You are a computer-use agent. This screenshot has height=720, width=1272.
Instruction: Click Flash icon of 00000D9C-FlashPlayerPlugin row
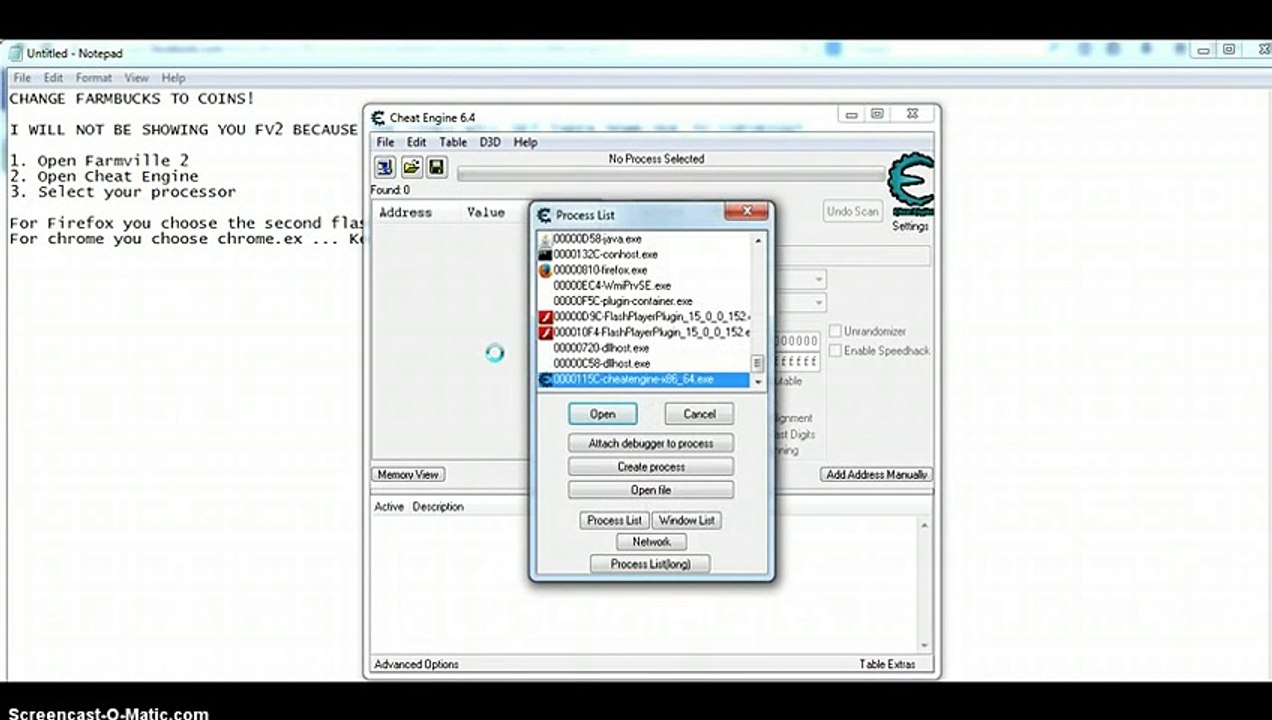click(545, 317)
